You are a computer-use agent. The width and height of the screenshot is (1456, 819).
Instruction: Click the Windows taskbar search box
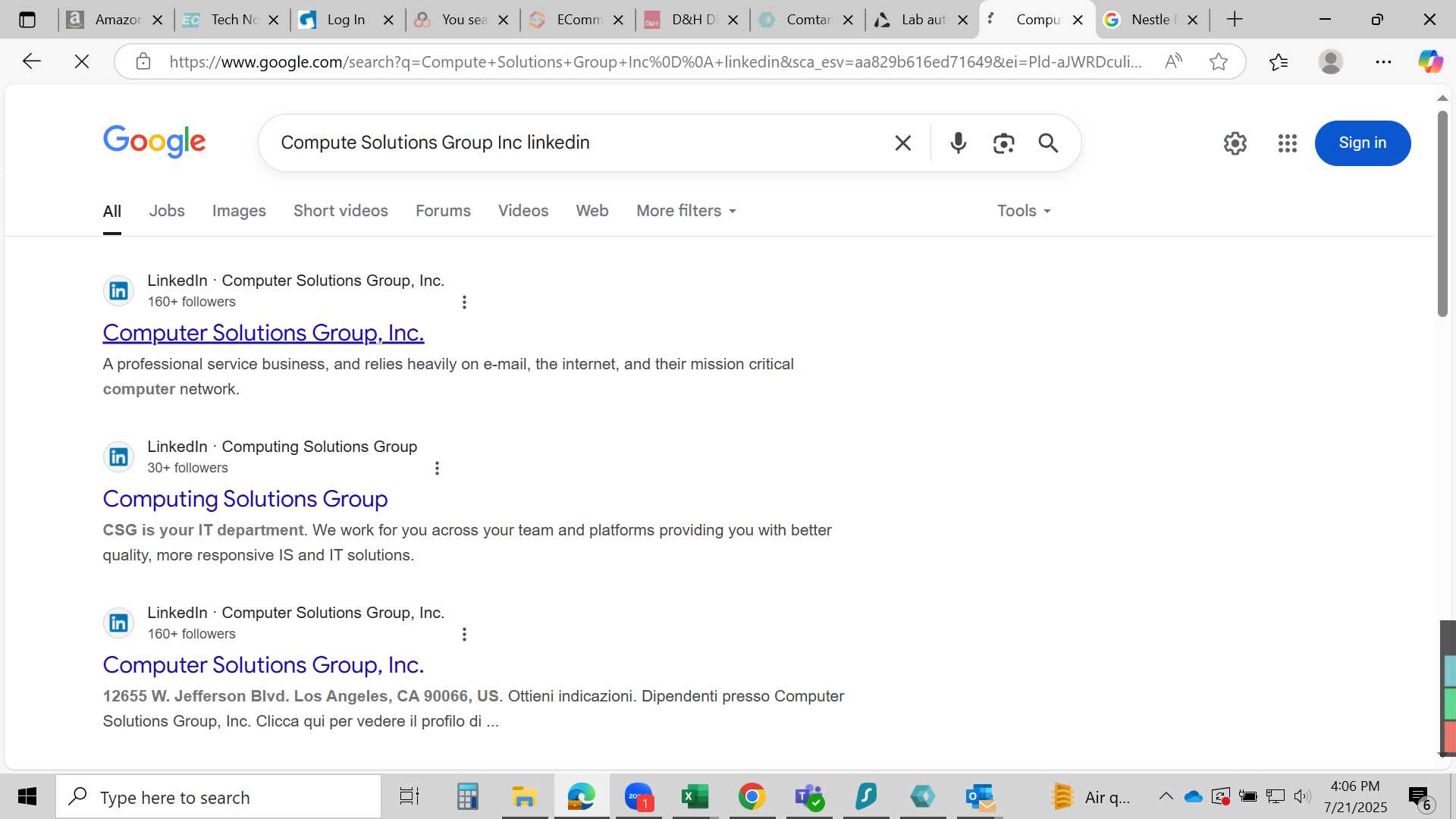[218, 797]
